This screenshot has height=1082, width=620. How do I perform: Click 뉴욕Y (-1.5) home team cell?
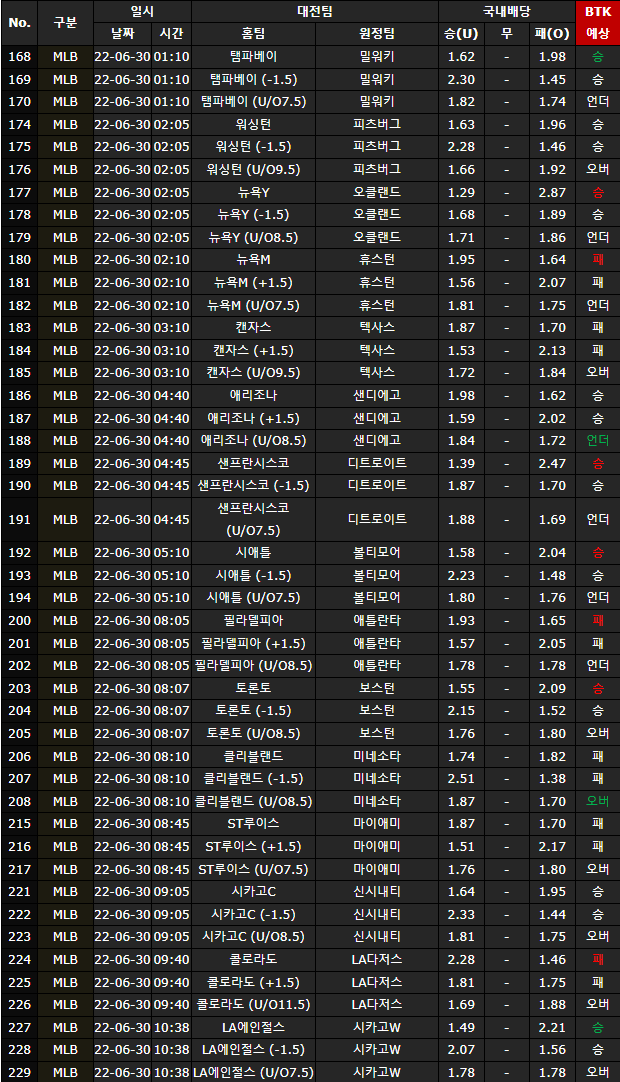pos(253,215)
